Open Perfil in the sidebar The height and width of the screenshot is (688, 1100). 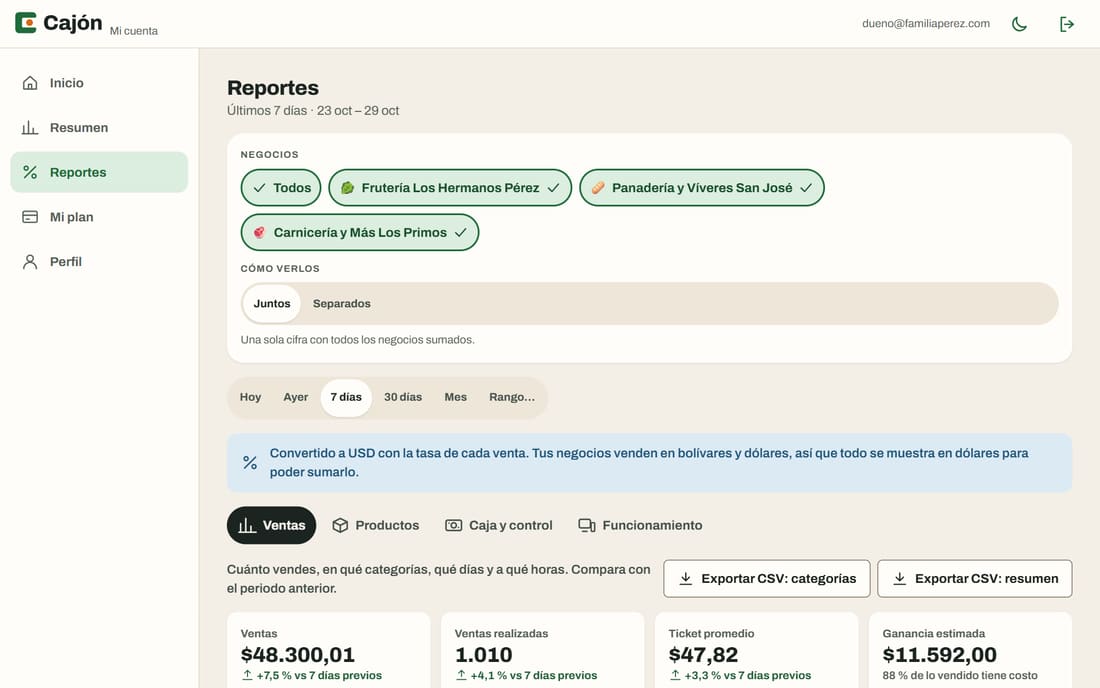point(99,262)
